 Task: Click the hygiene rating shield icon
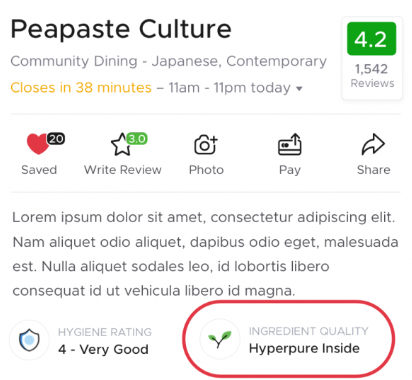pyautogui.click(x=29, y=340)
